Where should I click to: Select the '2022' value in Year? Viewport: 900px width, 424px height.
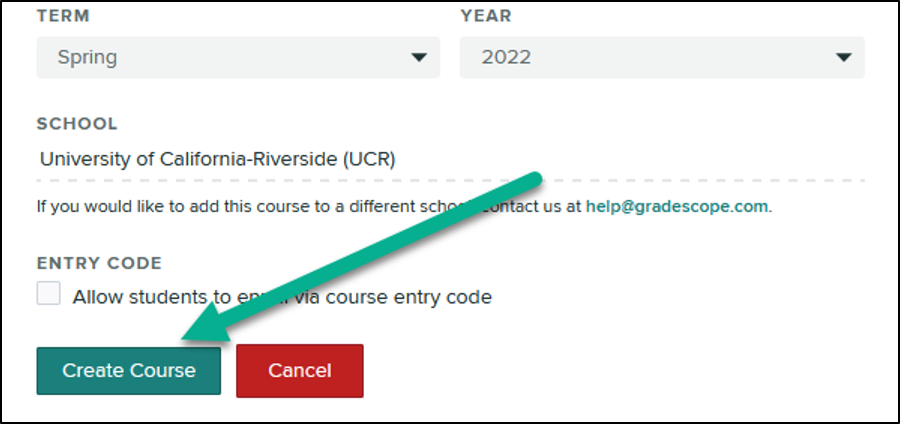(506, 58)
